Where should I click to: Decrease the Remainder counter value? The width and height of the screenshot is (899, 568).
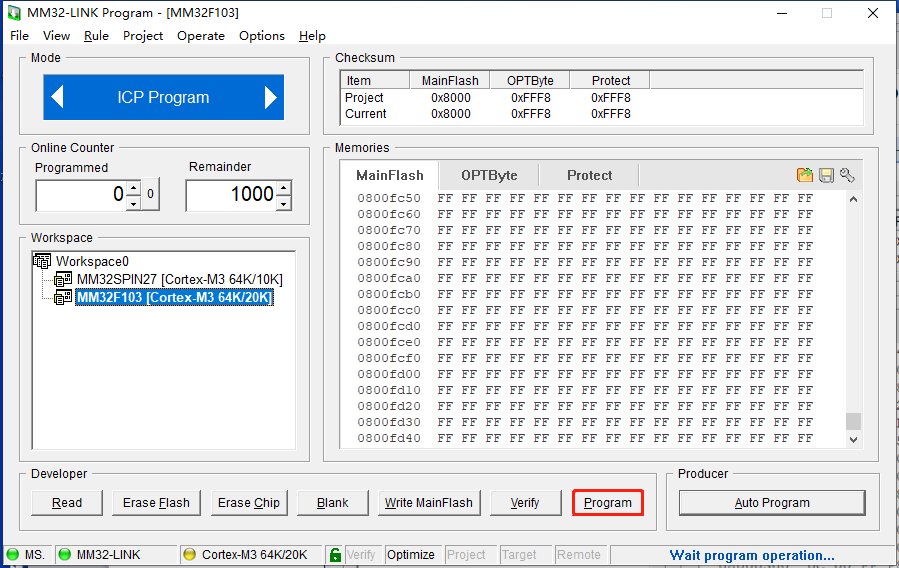284,203
